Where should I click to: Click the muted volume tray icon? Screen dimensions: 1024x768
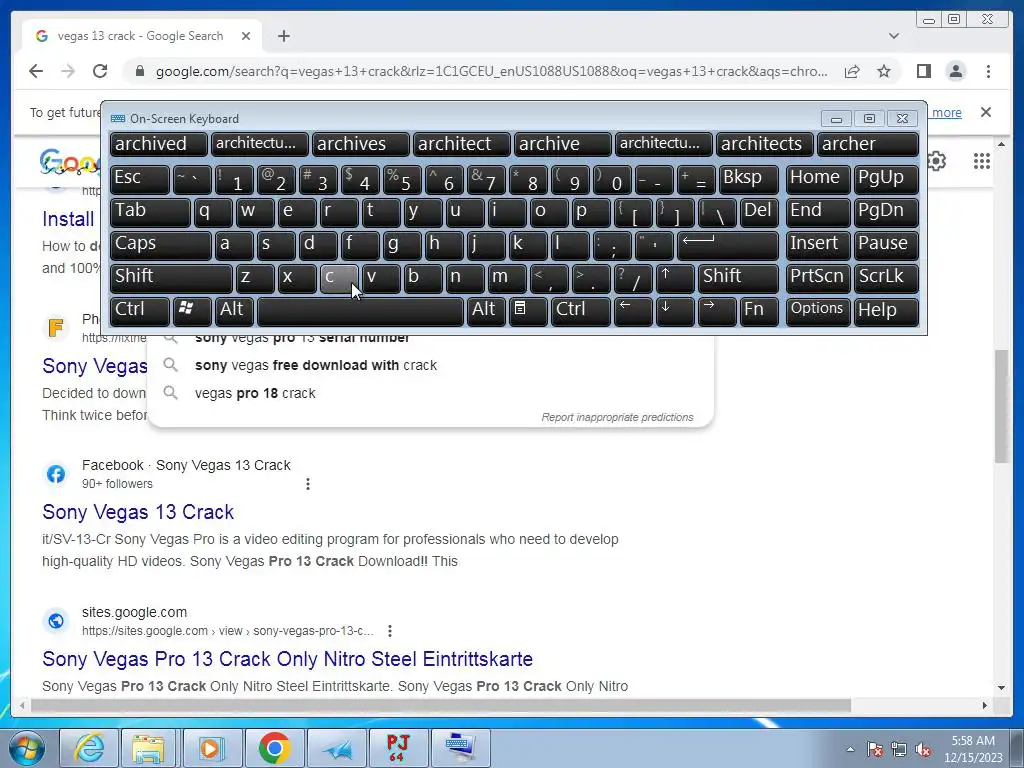923,750
